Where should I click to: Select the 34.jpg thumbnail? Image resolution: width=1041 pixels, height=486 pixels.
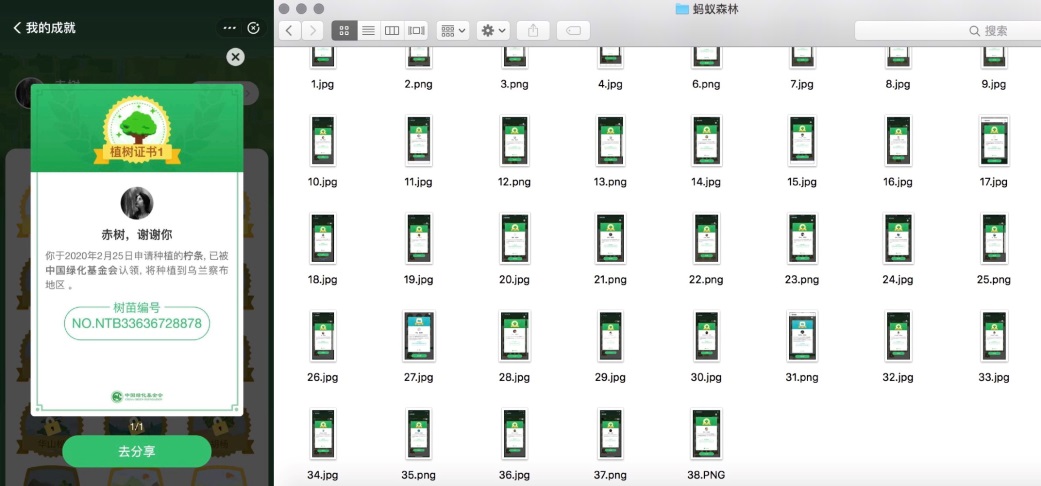pyautogui.click(x=323, y=434)
